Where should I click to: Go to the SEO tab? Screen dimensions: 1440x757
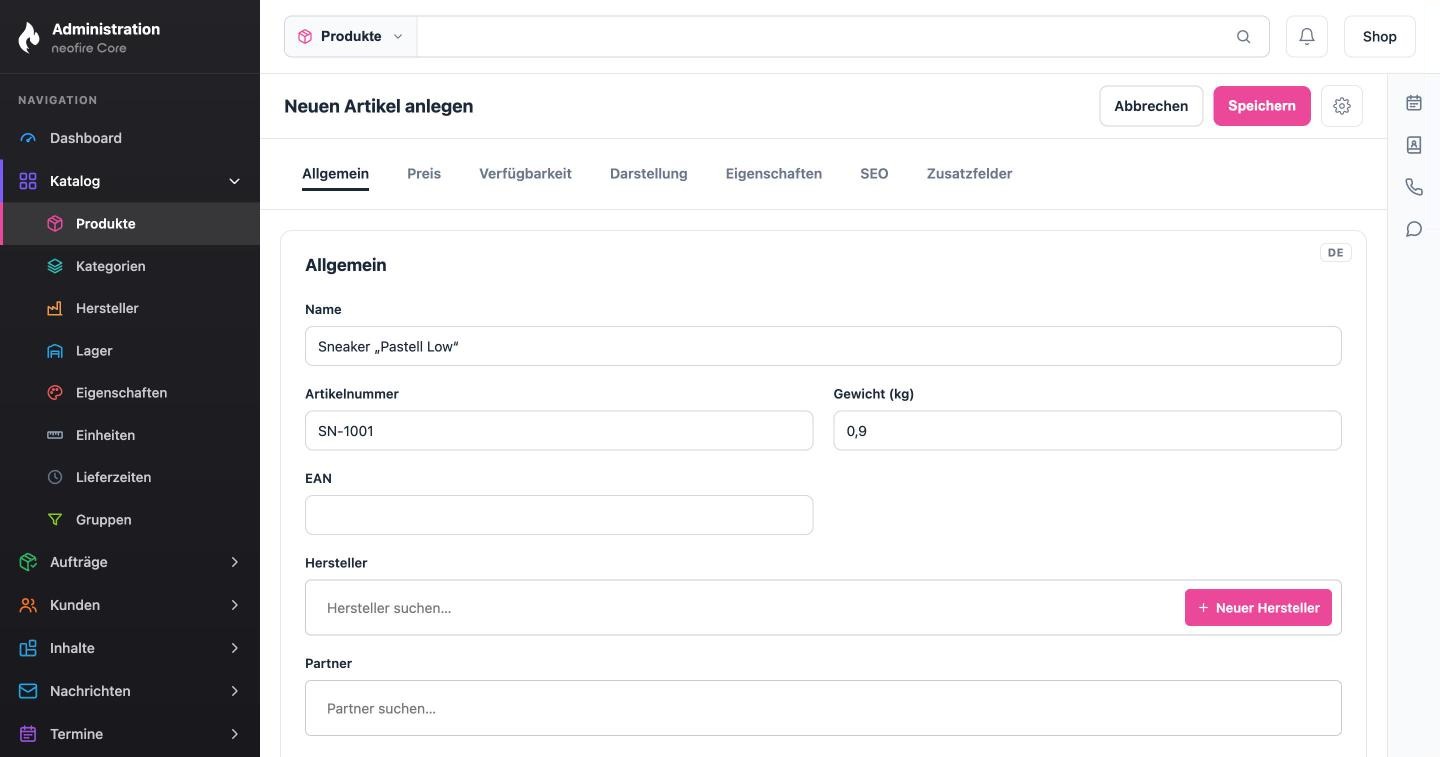tap(874, 173)
